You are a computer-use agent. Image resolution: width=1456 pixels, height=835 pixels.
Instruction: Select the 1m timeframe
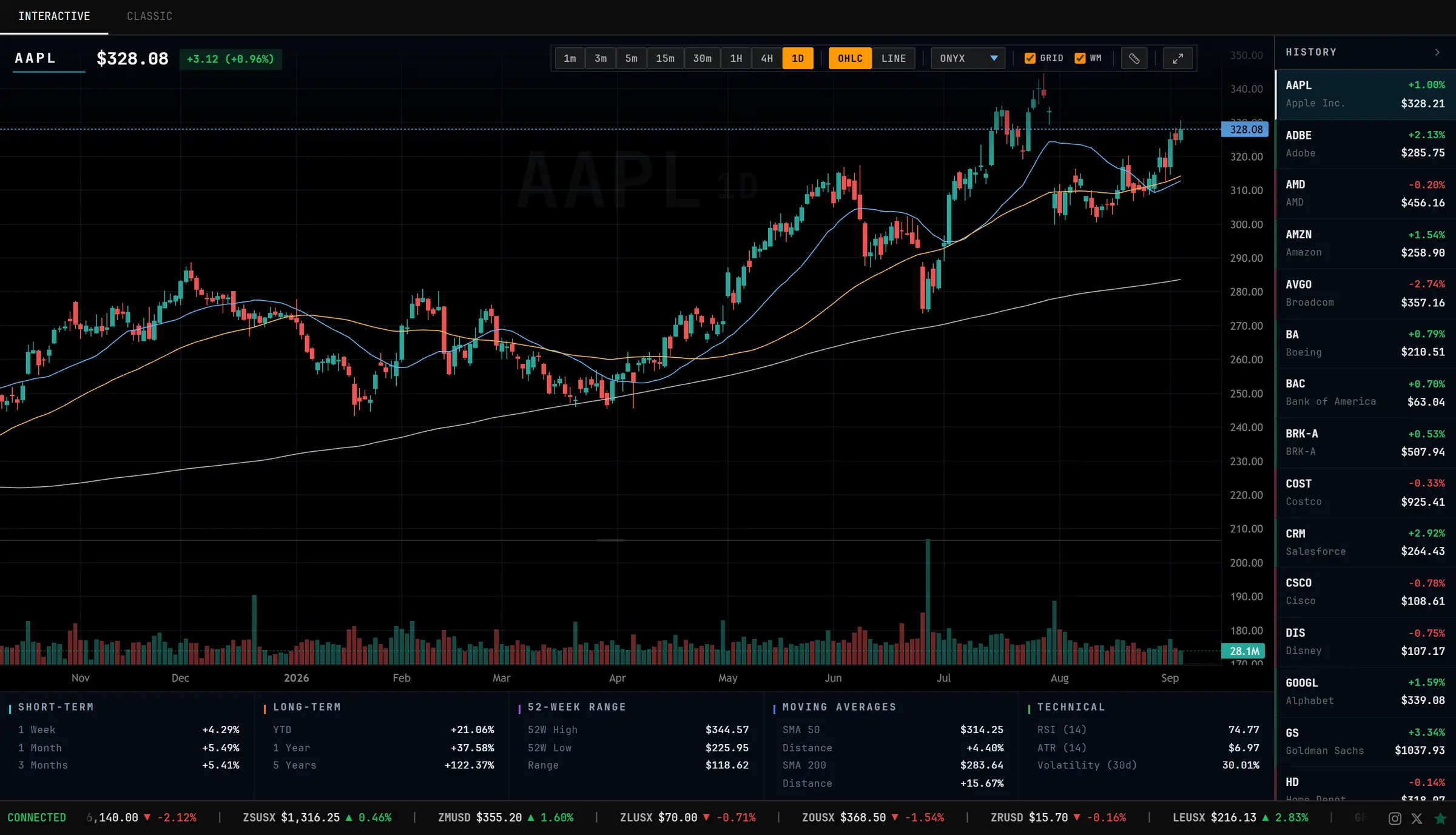[x=570, y=58]
